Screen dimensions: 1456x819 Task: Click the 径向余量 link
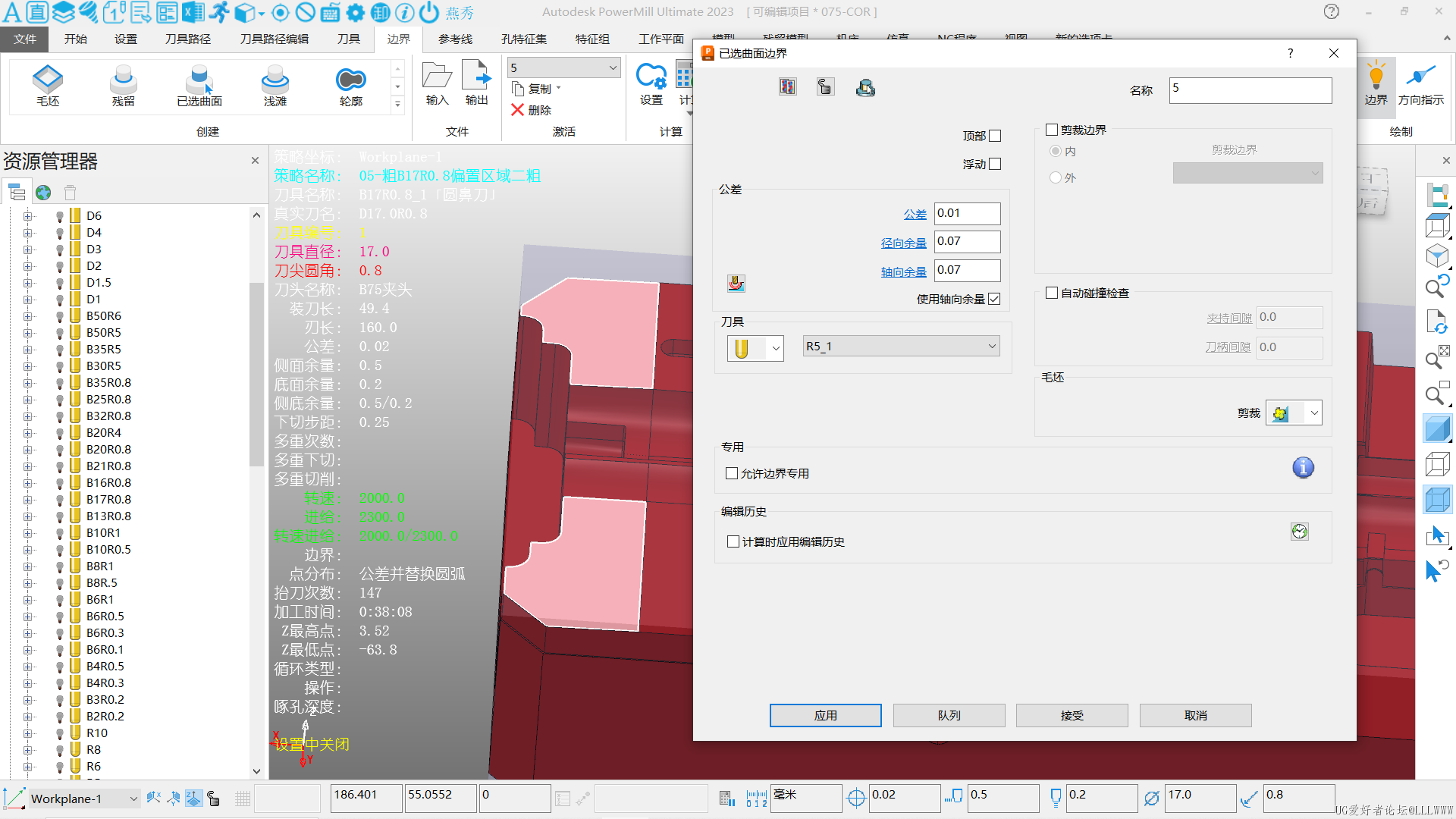click(903, 243)
